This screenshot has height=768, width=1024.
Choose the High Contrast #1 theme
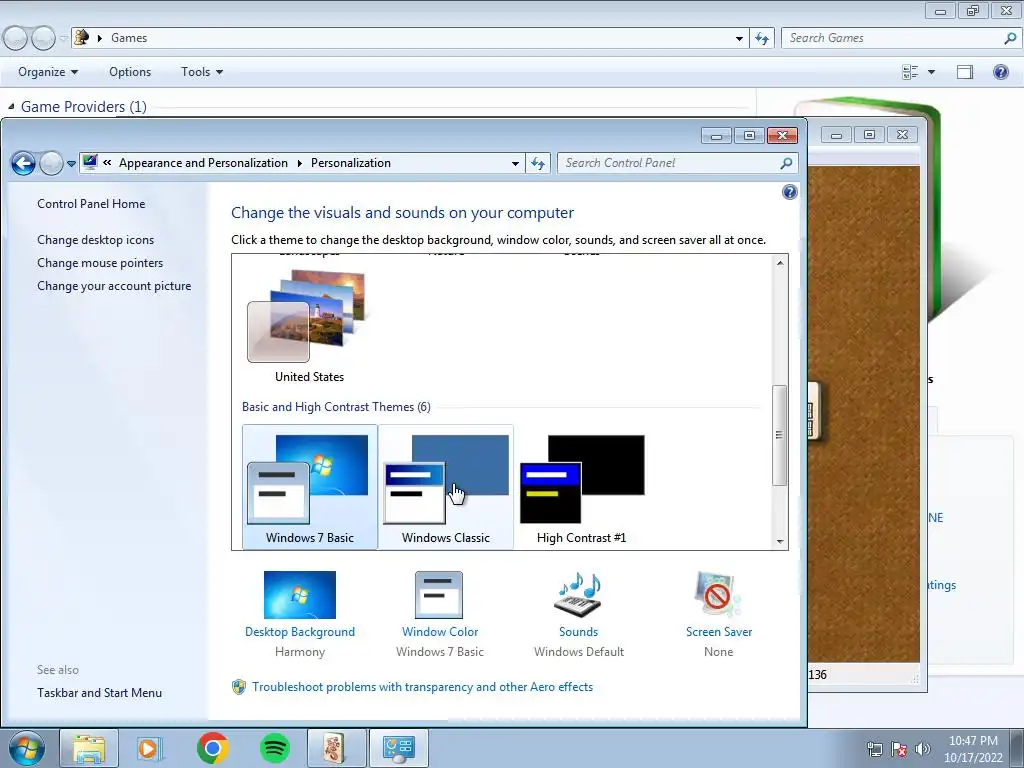coord(581,487)
